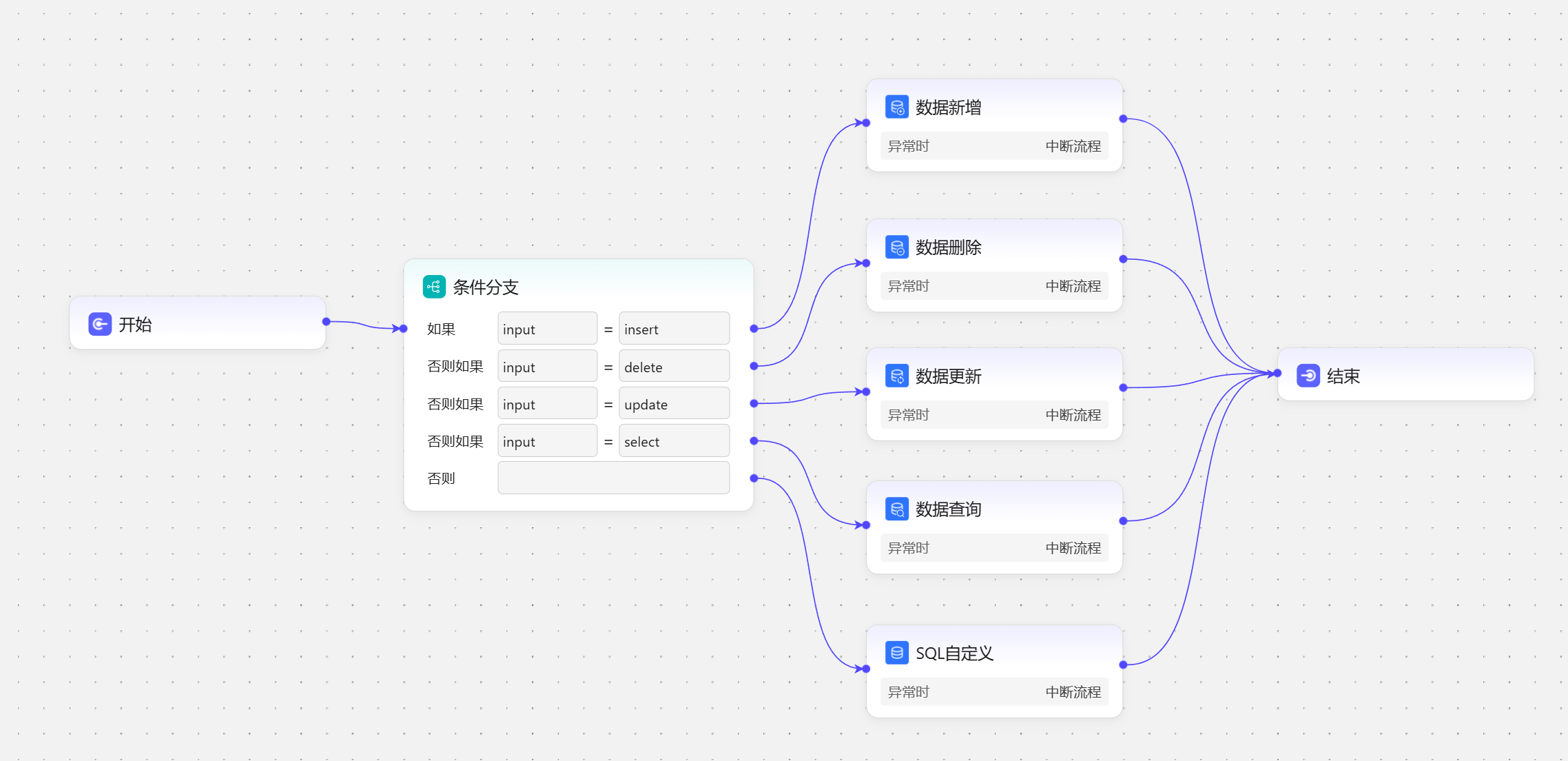The height and width of the screenshot is (761, 1568).
Task: Click the data delete node icon
Action: 896,247
